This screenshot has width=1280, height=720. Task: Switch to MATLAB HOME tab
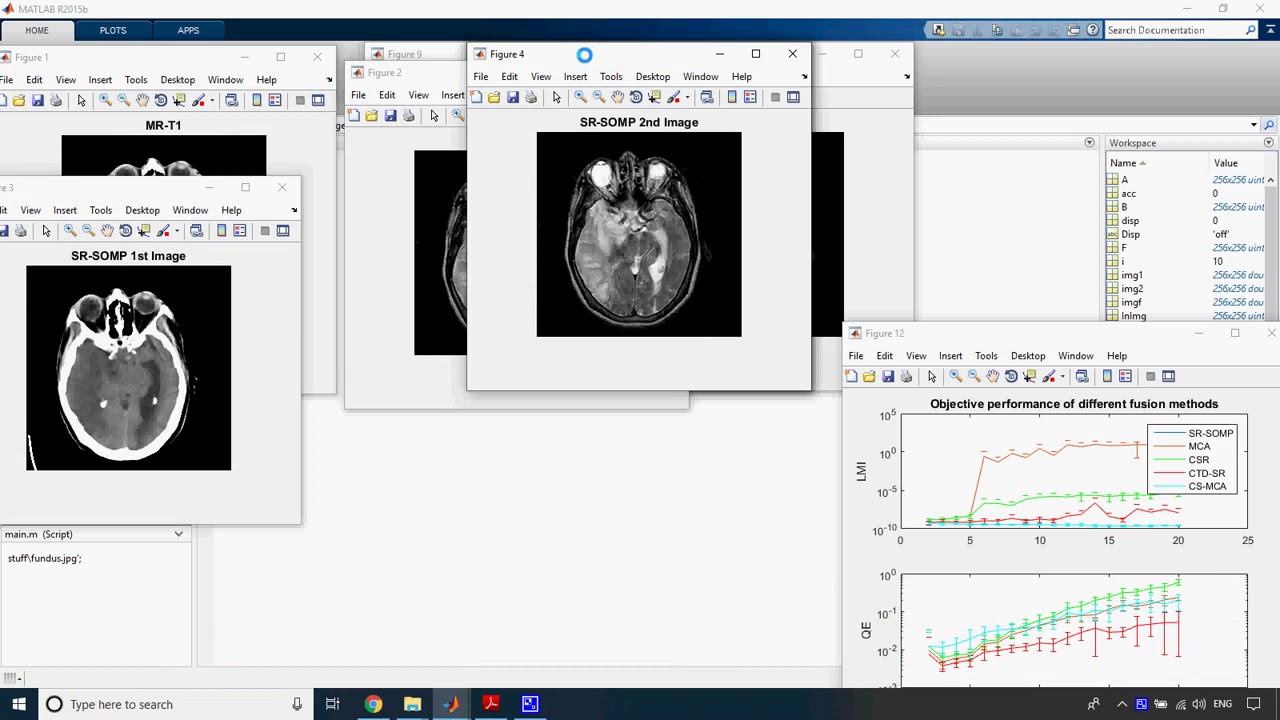(x=36, y=30)
